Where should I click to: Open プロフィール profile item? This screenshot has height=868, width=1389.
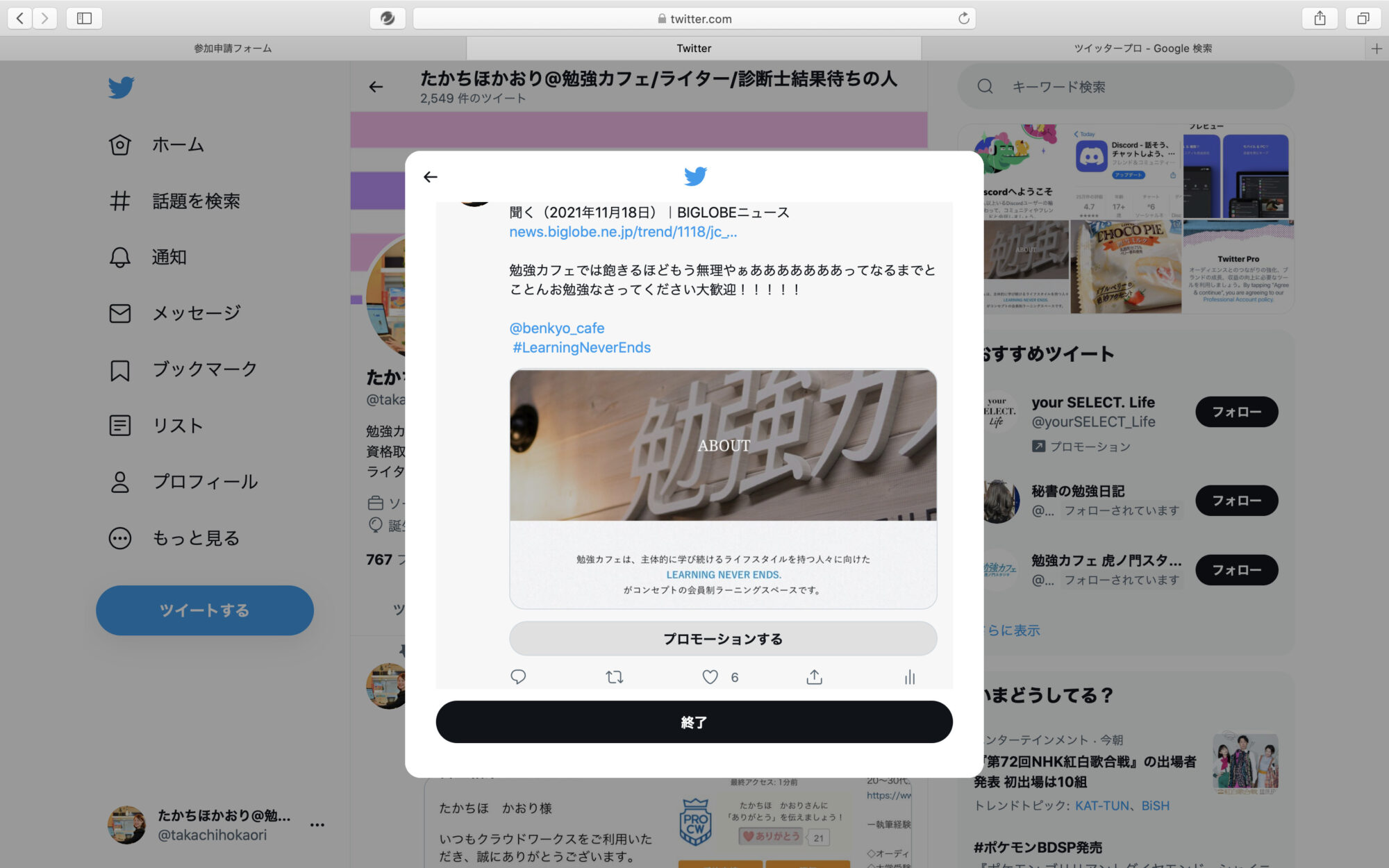coord(183,481)
